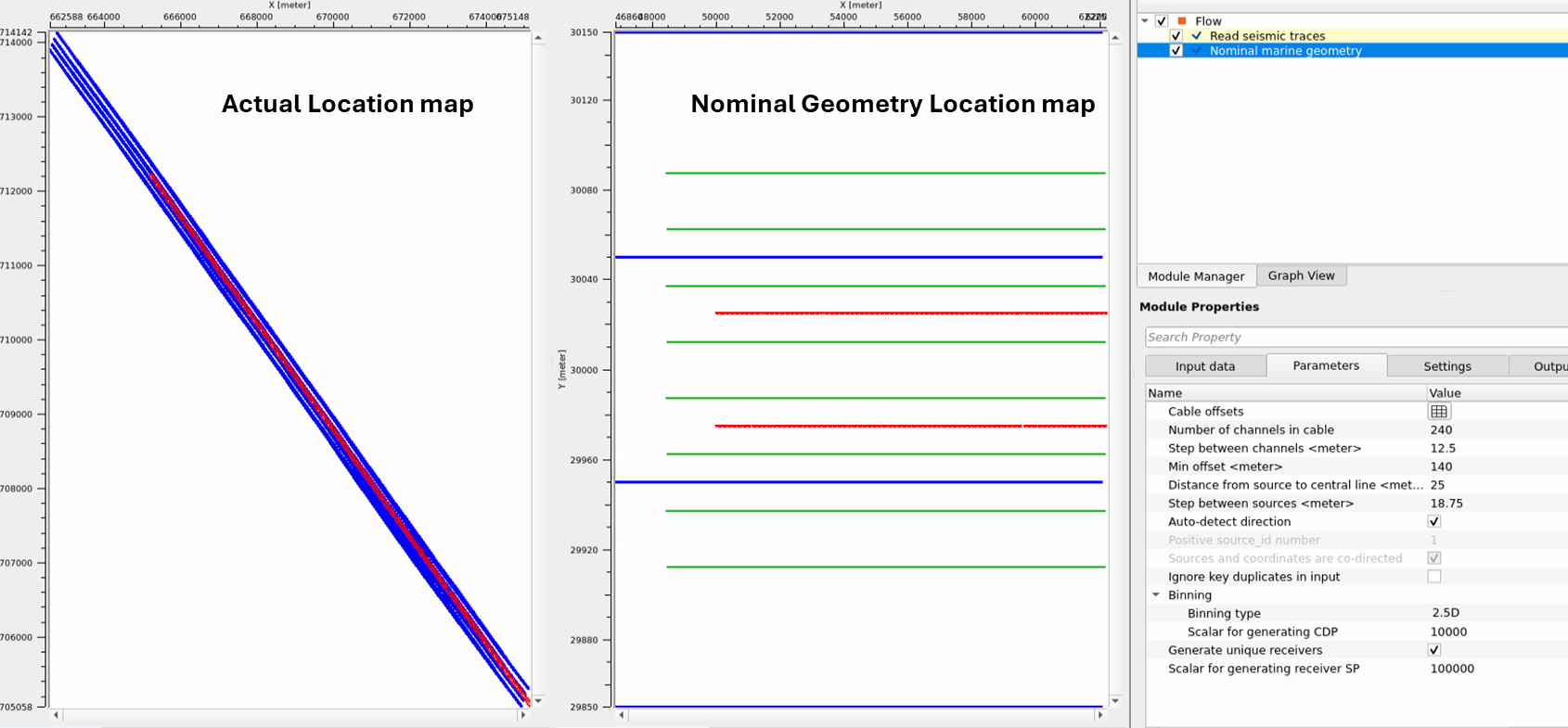Screen dimensions: 1568x728
Task: Collapse the Flow tree node
Action: click(x=1145, y=20)
